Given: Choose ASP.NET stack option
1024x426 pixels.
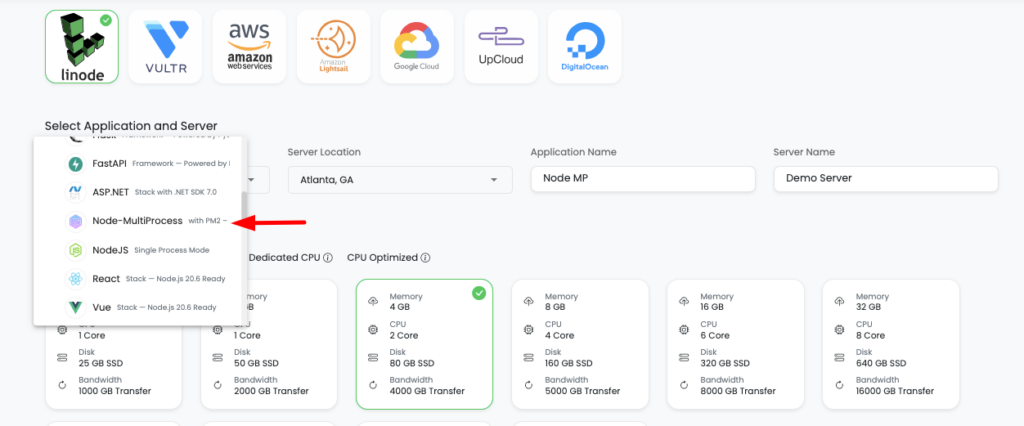Looking at the screenshot, I should tap(138, 192).
